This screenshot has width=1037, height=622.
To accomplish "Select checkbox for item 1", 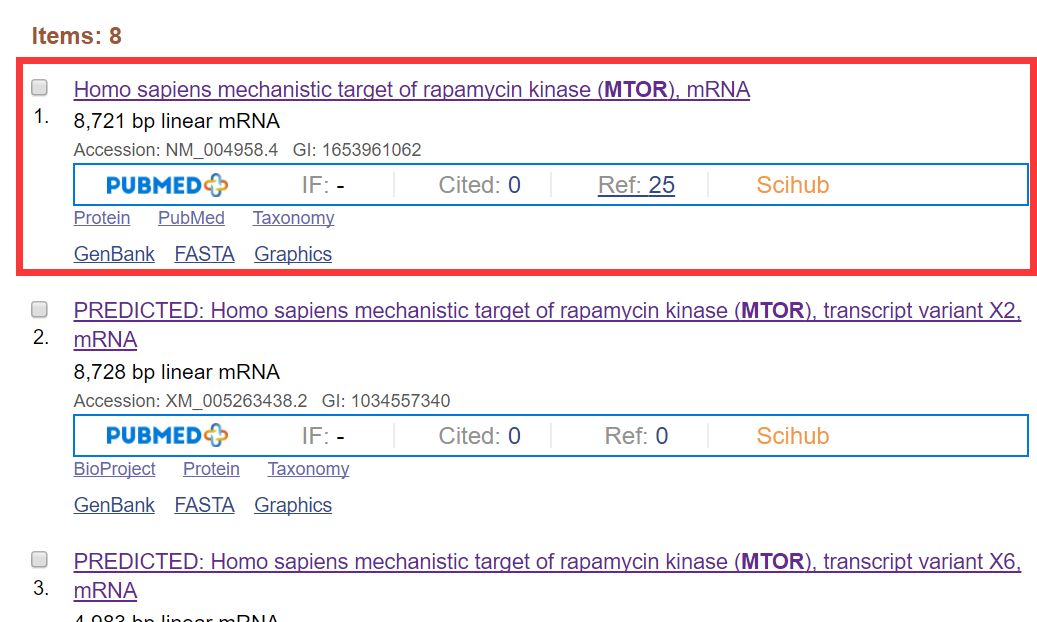I will pyautogui.click(x=39, y=87).
